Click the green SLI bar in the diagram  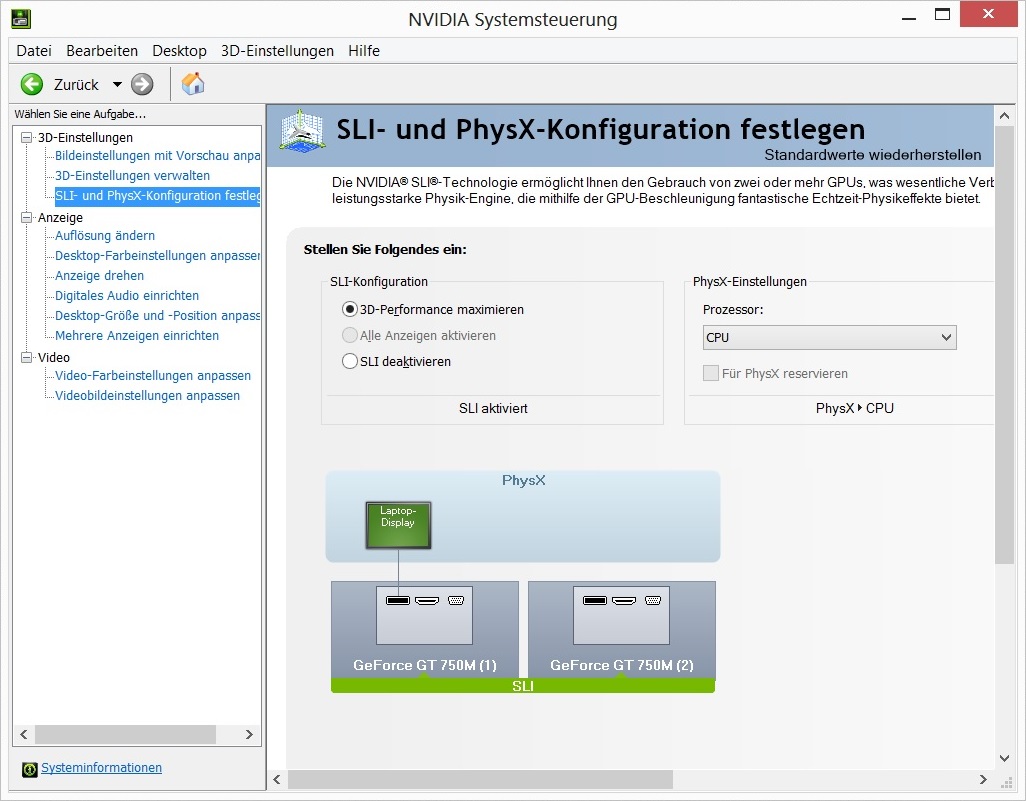[x=523, y=686]
